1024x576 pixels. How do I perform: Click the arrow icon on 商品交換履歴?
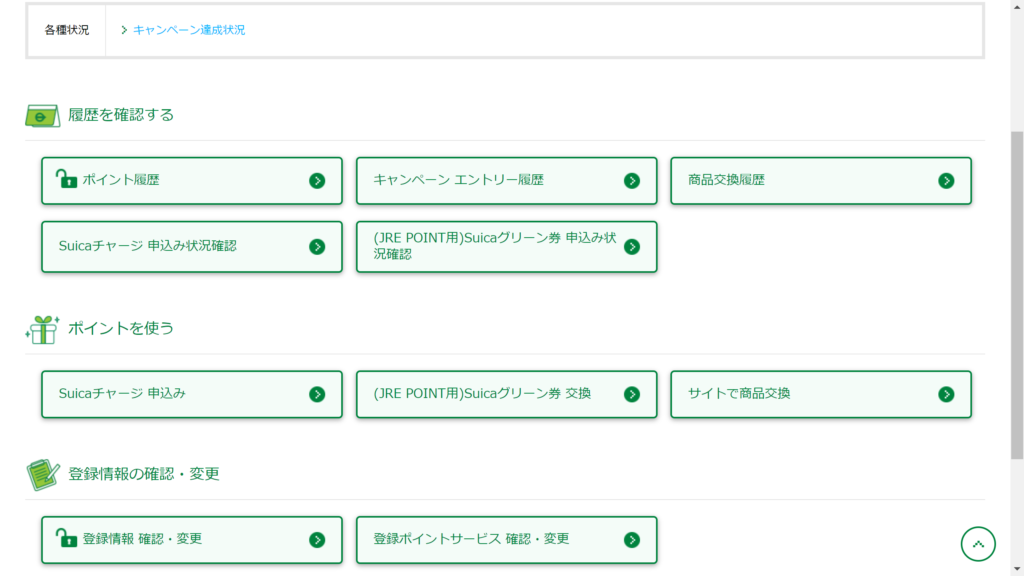coord(946,181)
